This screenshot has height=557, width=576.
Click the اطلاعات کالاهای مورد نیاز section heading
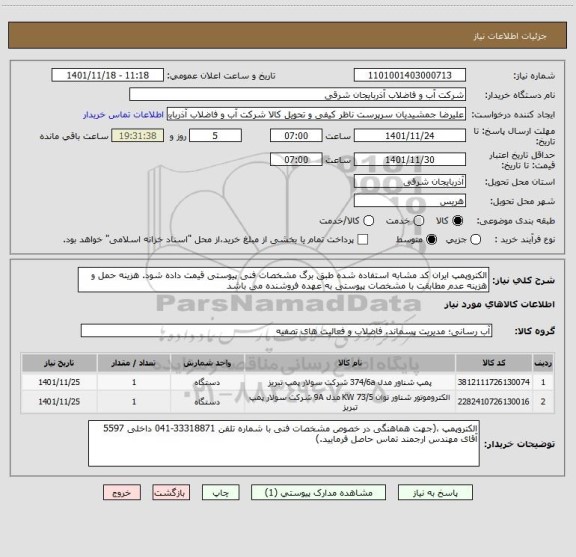coord(500,305)
